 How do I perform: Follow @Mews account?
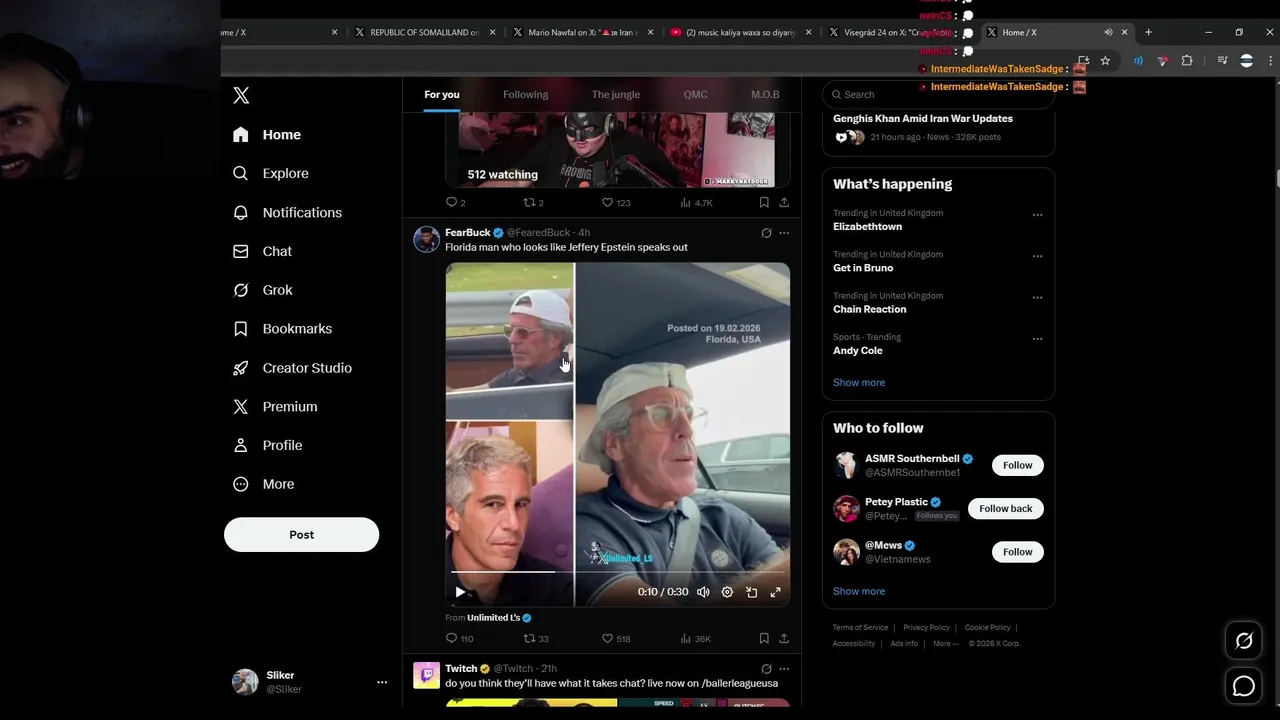point(1017,552)
